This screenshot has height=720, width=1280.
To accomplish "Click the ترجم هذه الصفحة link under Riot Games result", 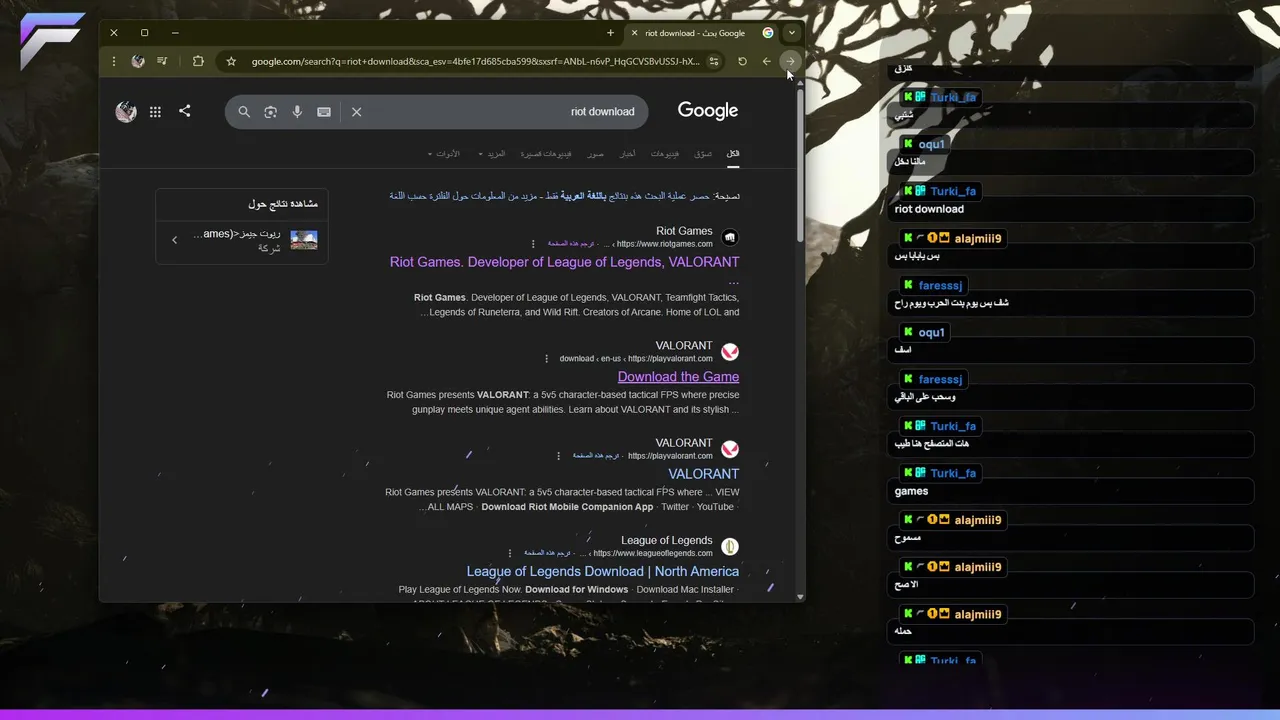I will tap(571, 244).
